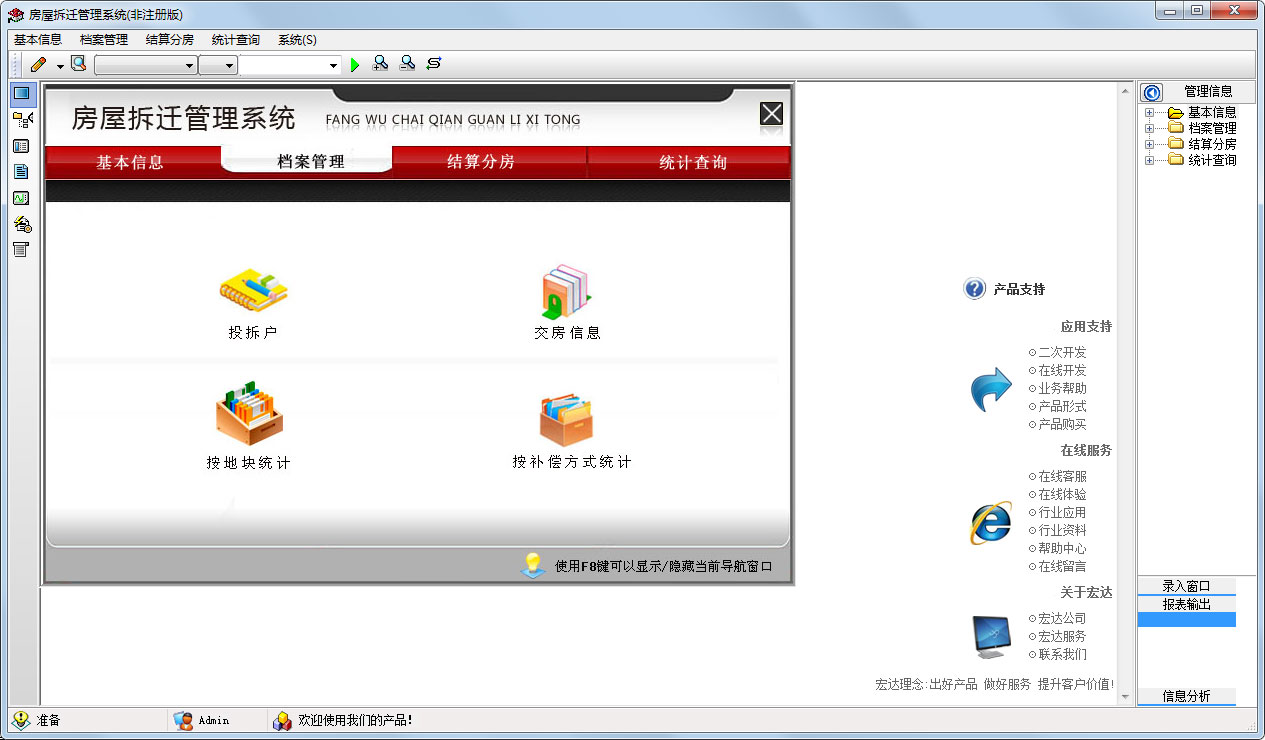Open the 在线开发 link
Viewport: 1265px width, 740px height.
click(x=1062, y=370)
